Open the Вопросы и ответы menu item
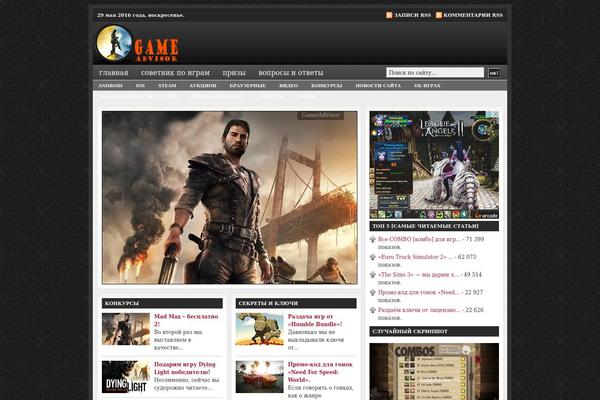600x400 pixels. coord(291,72)
